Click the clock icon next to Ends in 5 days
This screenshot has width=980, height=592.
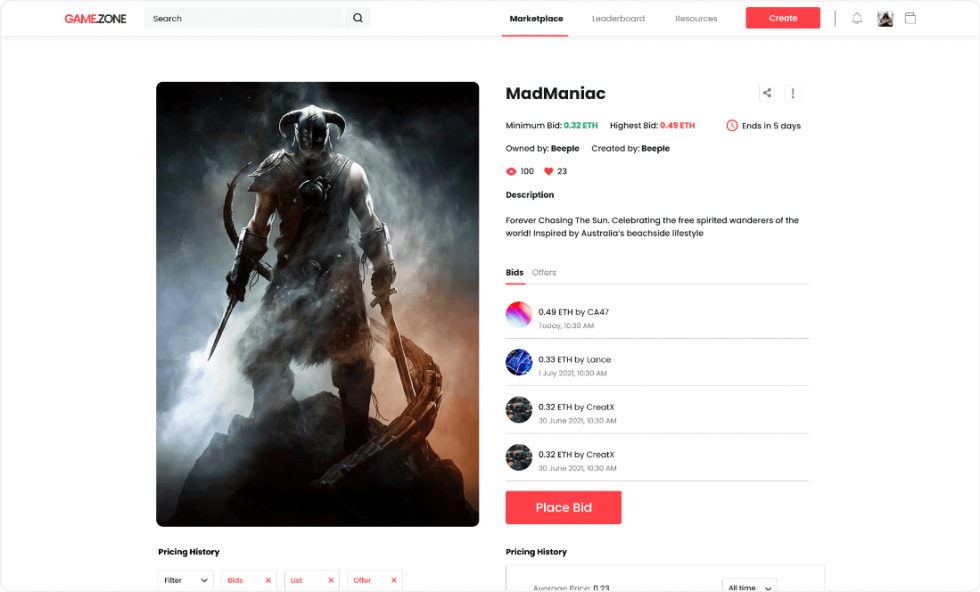coord(731,125)
